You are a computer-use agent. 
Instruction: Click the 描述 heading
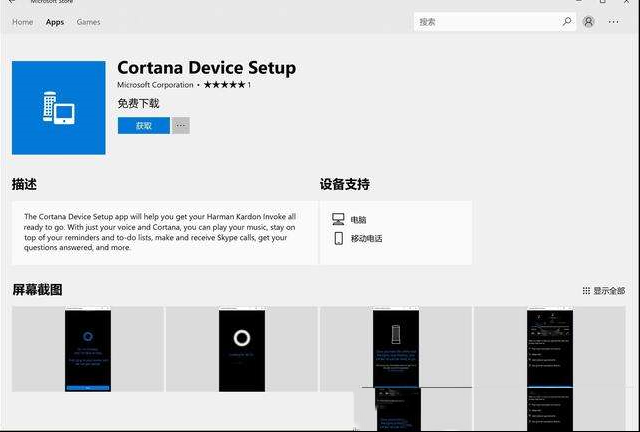point(24,184)
